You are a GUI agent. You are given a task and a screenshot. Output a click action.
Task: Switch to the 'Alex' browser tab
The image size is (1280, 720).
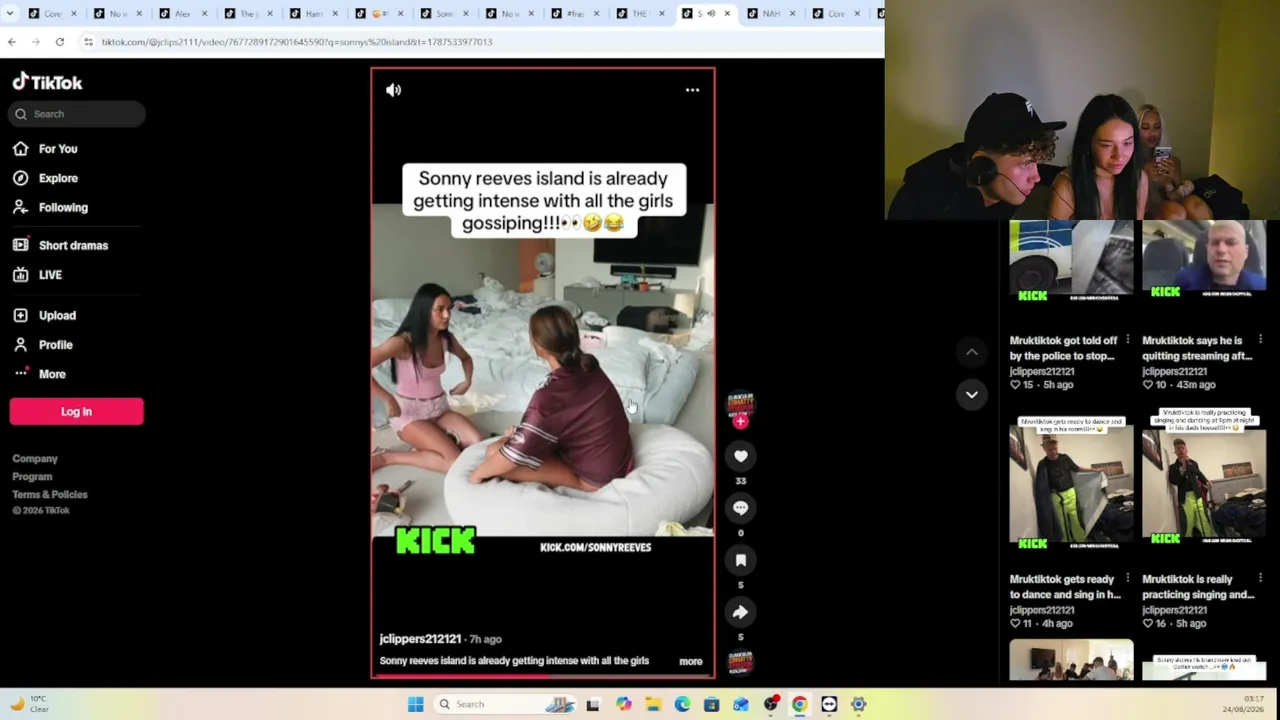[x=182, y=14]
